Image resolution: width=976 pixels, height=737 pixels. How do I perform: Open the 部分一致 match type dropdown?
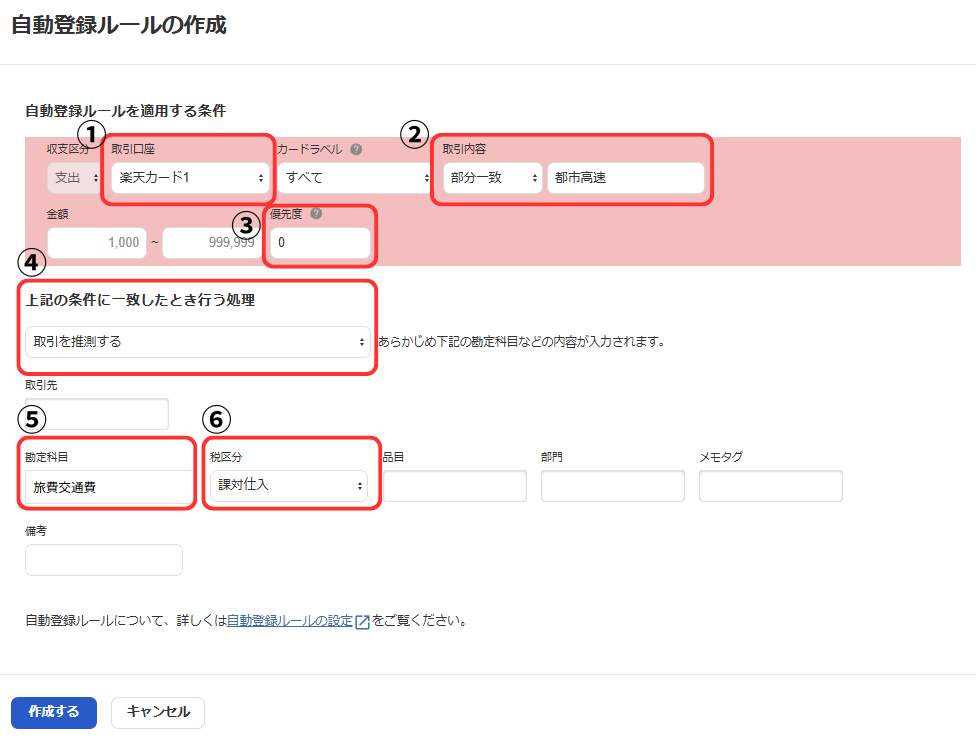coord(492,178)
